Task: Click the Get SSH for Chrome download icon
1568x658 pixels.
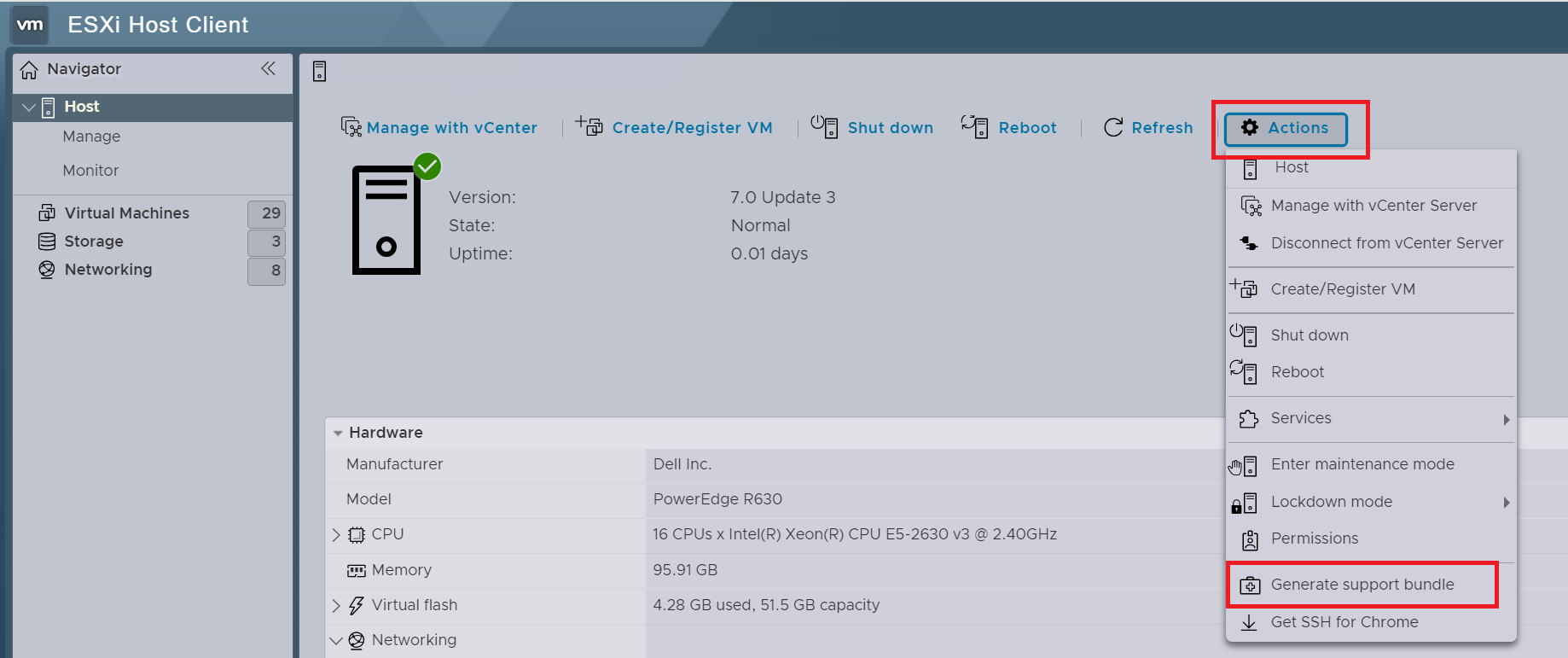Action: coord(1249,623)
